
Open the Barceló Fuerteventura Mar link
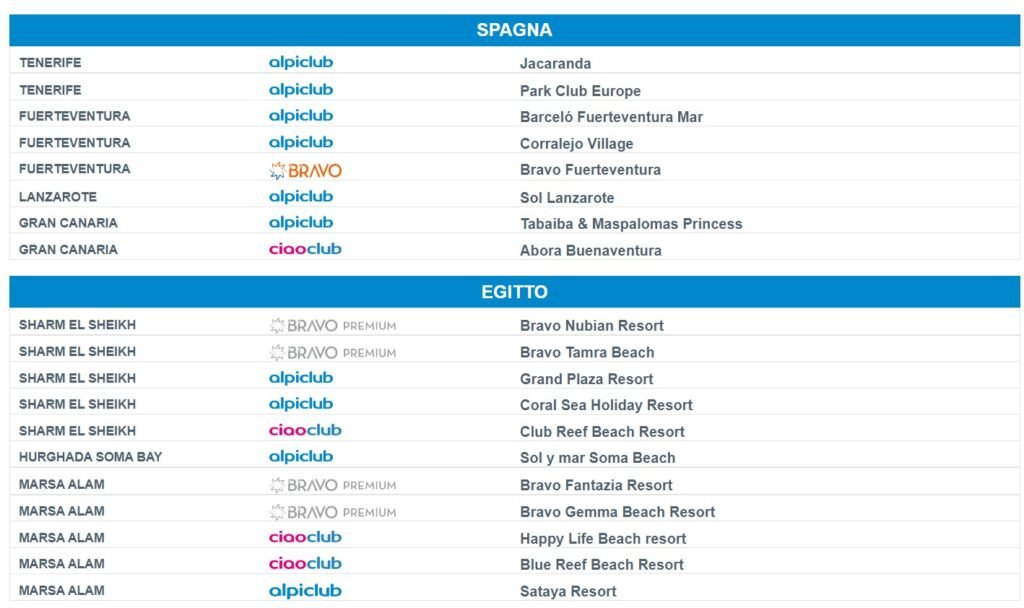(x=611, y=117)
